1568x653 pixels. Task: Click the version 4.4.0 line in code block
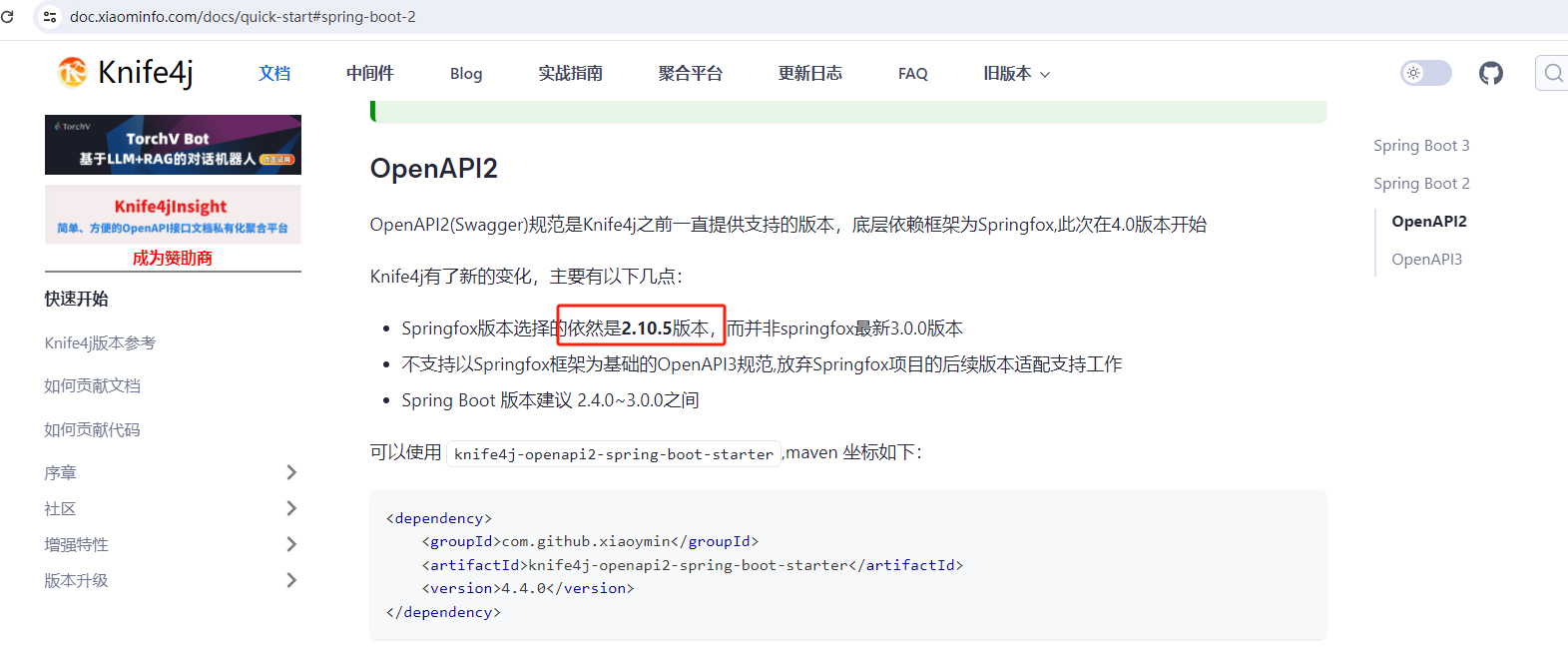click(528, 588)
